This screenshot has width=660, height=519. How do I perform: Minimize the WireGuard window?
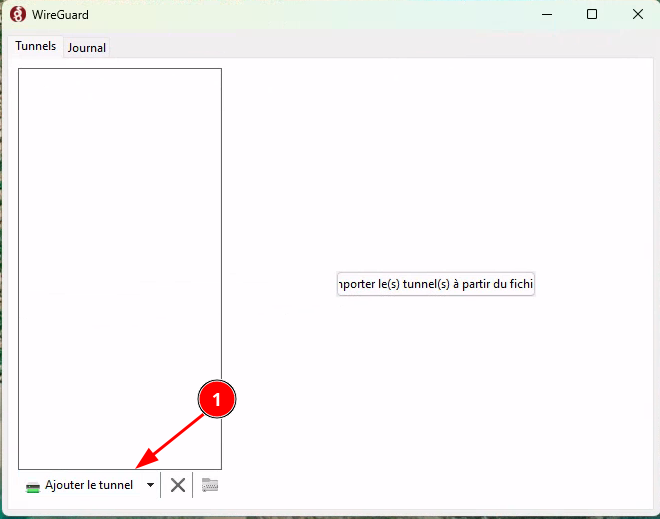(546, 14)
